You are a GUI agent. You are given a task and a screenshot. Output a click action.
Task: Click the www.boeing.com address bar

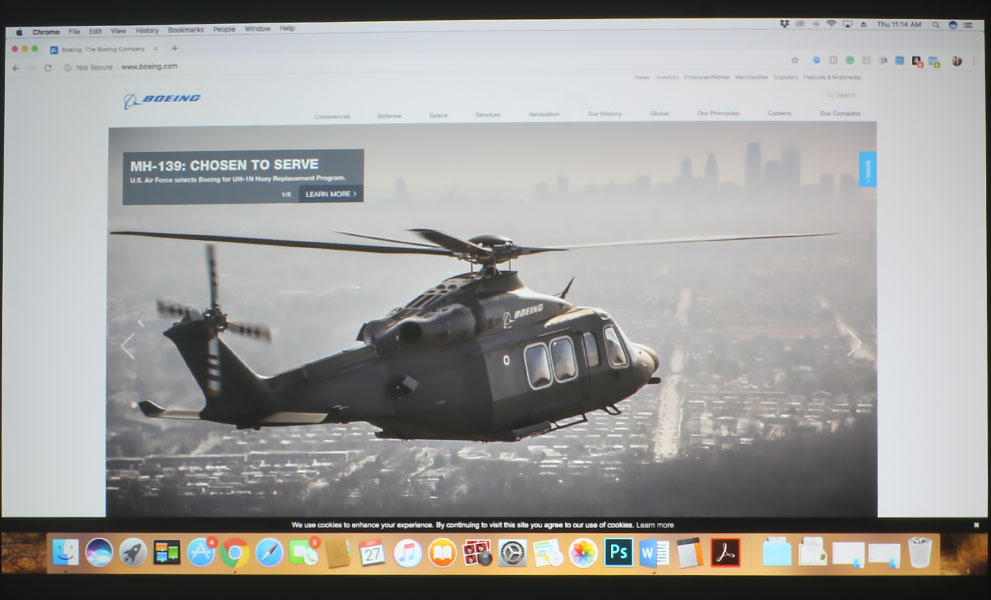coord(149,66)
